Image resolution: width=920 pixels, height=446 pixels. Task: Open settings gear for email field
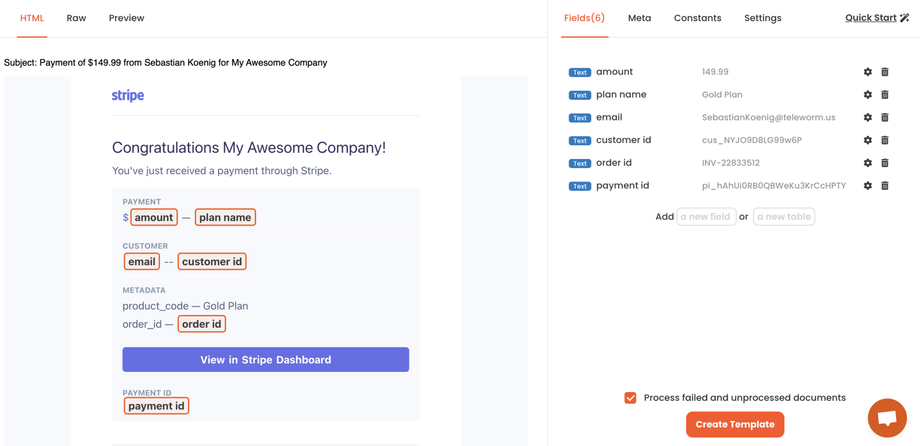coord(867,118)
